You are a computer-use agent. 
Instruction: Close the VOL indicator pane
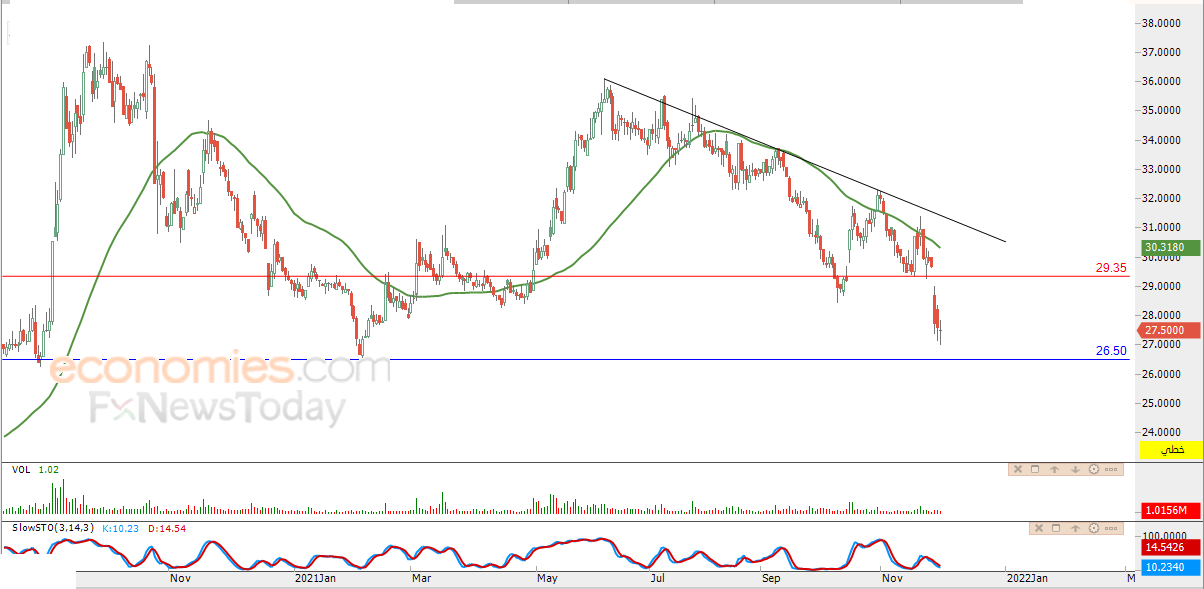point(1017,469)
